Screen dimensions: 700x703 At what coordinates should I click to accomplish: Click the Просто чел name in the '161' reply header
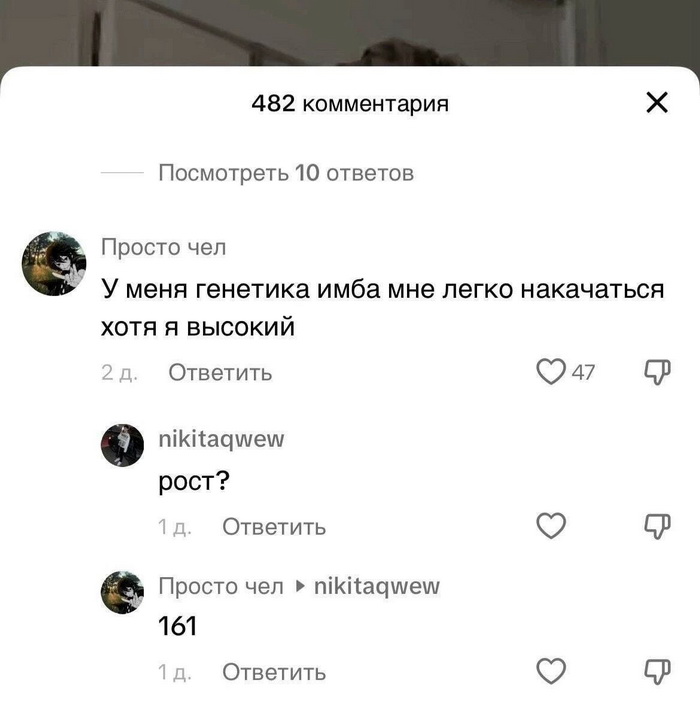click(x=221, y=586)
